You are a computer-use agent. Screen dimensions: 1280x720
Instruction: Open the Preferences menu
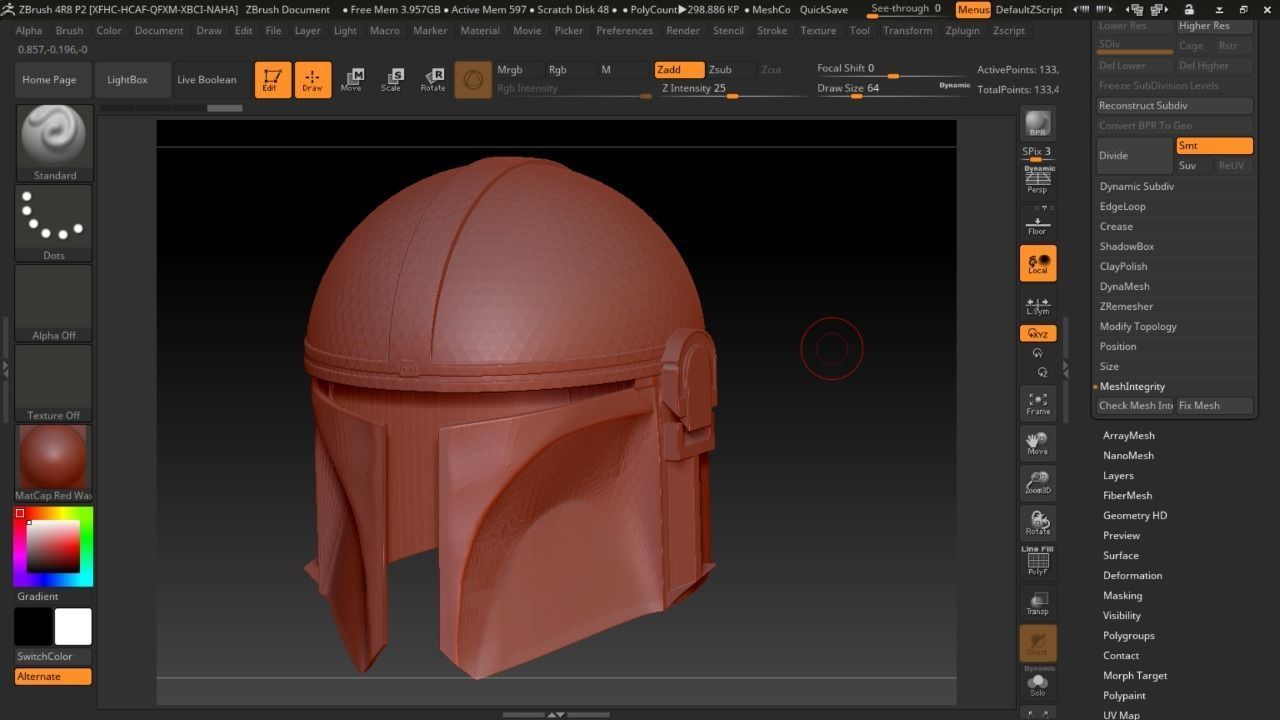(625, 30)
